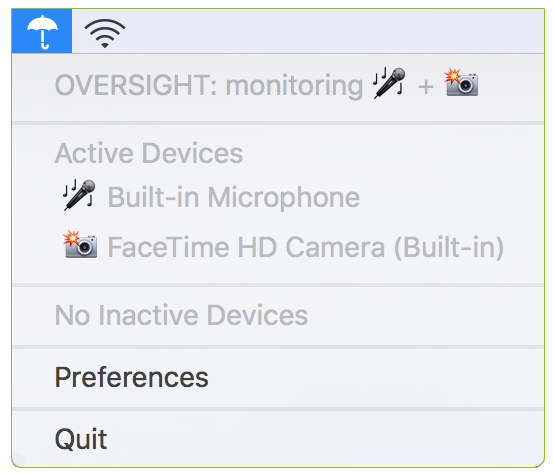Quit OverSight via the Quit menu item

(x=278, y=439)
